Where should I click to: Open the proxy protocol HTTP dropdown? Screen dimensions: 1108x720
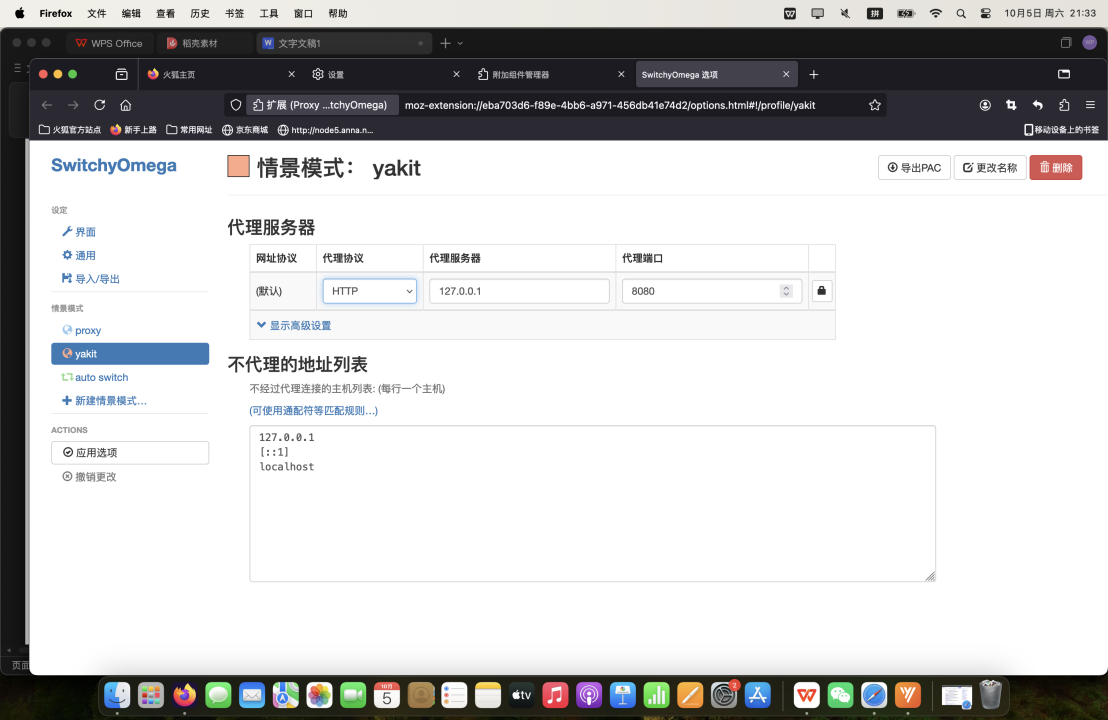369,291
